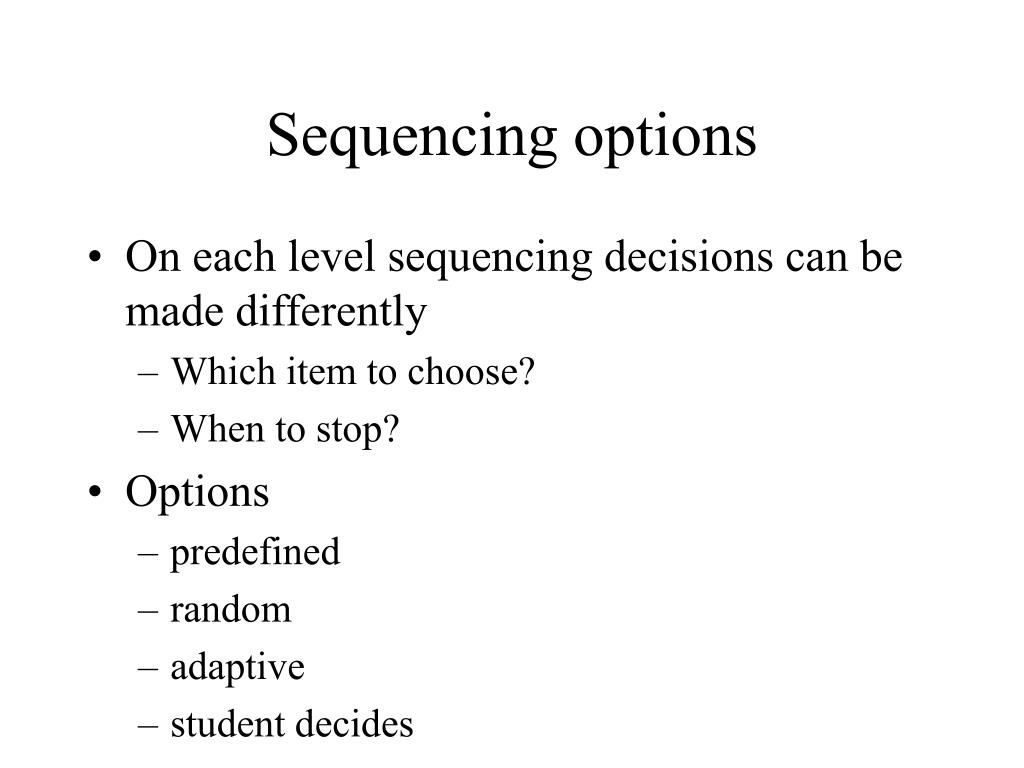Select the first bullet about sequencing decisions
1024x768 pixels.
click(x=514, y=284)
